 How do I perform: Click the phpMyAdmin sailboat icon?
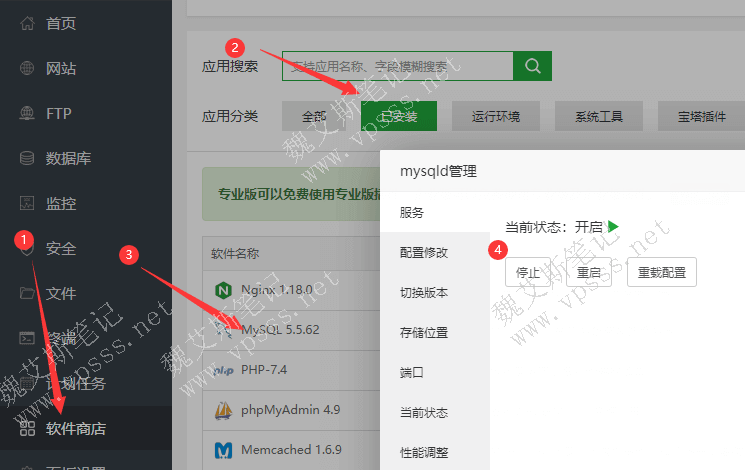point(223,410)
